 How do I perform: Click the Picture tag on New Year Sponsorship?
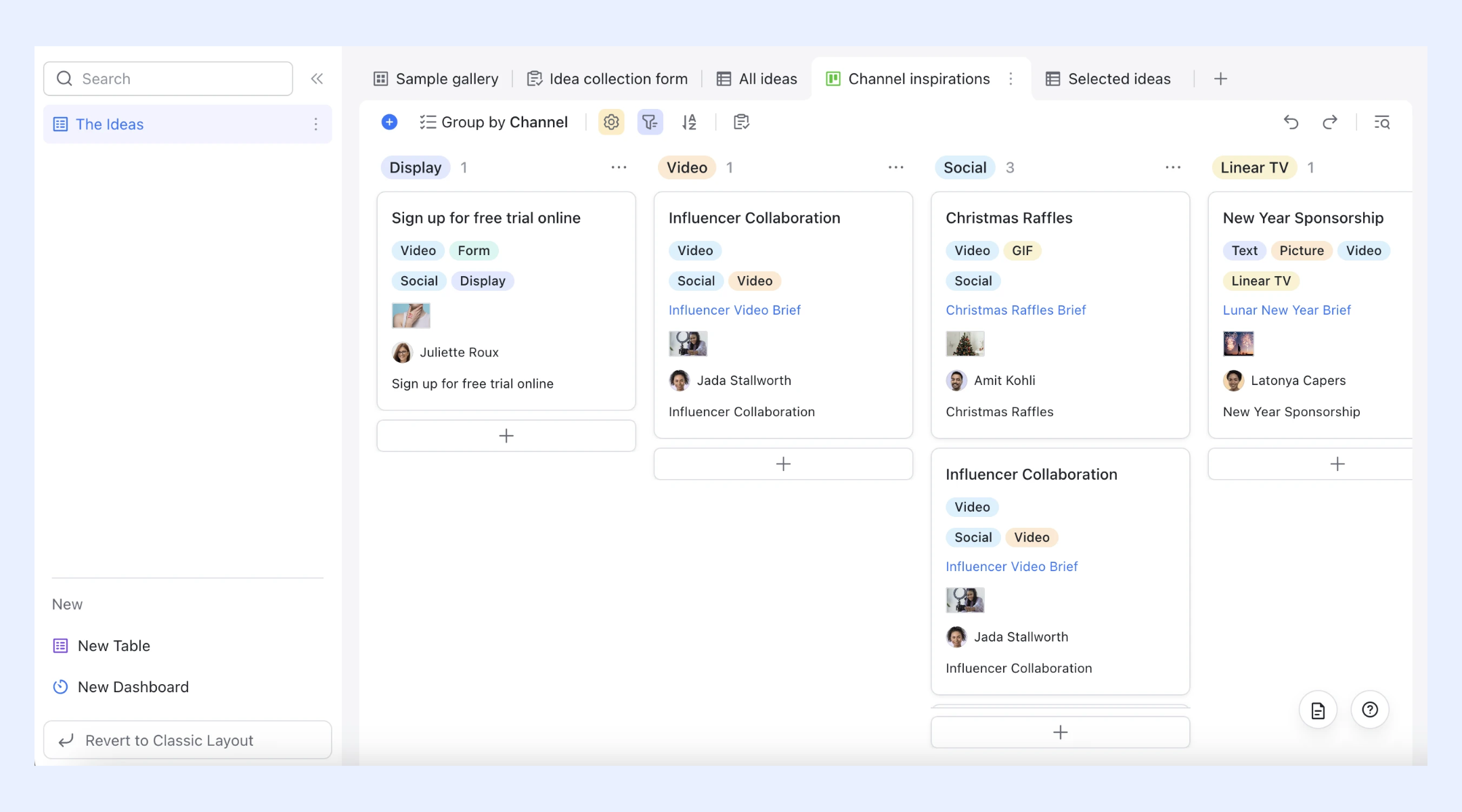click(x=1301, y=250)
